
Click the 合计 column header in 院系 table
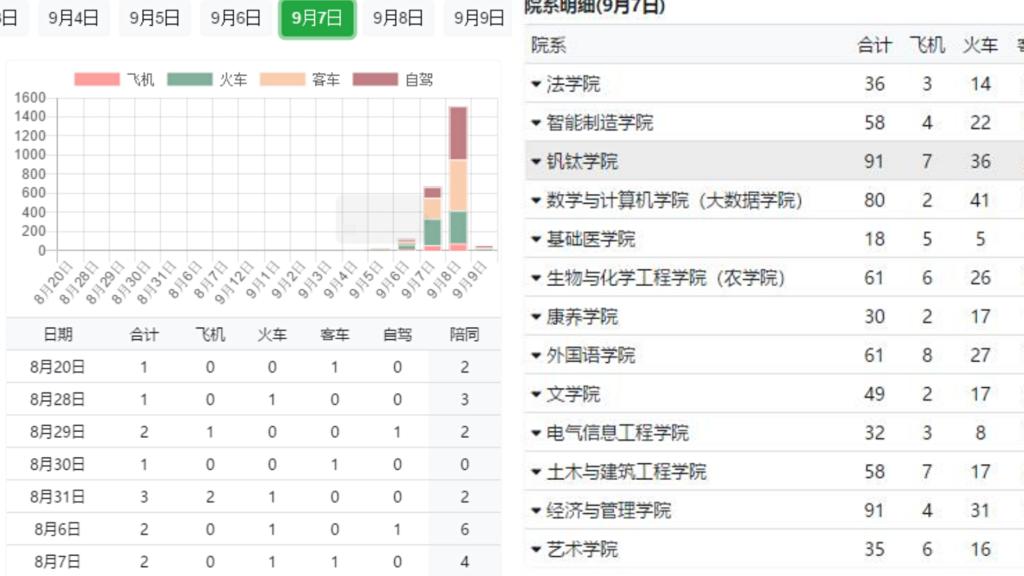[874, 45]
